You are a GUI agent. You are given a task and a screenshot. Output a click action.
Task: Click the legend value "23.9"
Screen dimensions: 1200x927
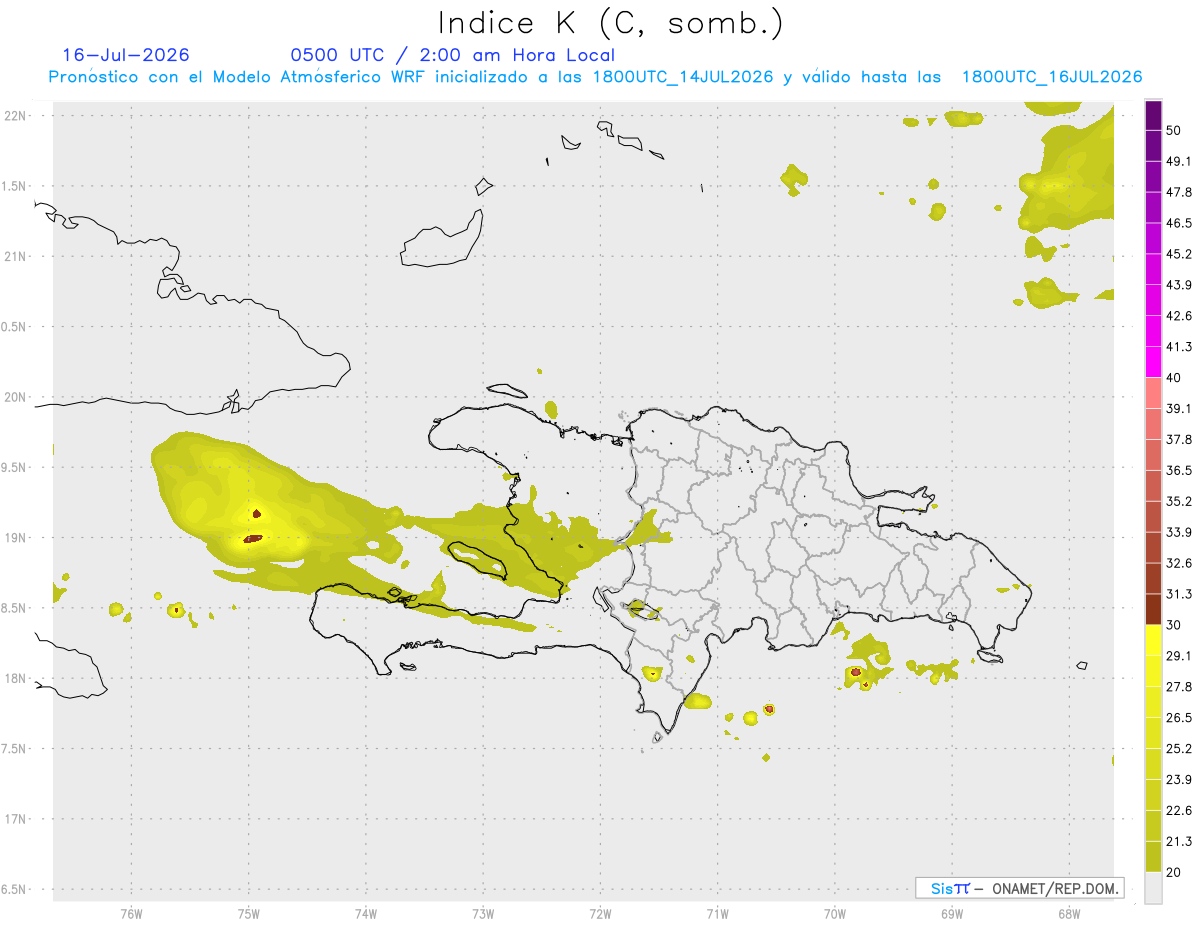coord(1180,780)
